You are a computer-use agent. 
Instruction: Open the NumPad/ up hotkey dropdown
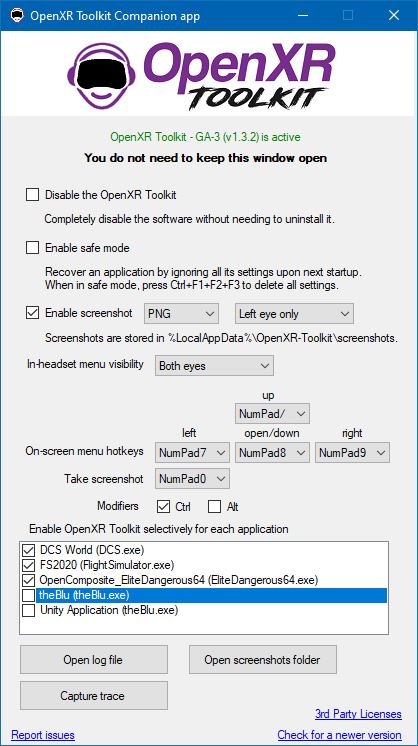pyautogui.click(x=272, y=414)
